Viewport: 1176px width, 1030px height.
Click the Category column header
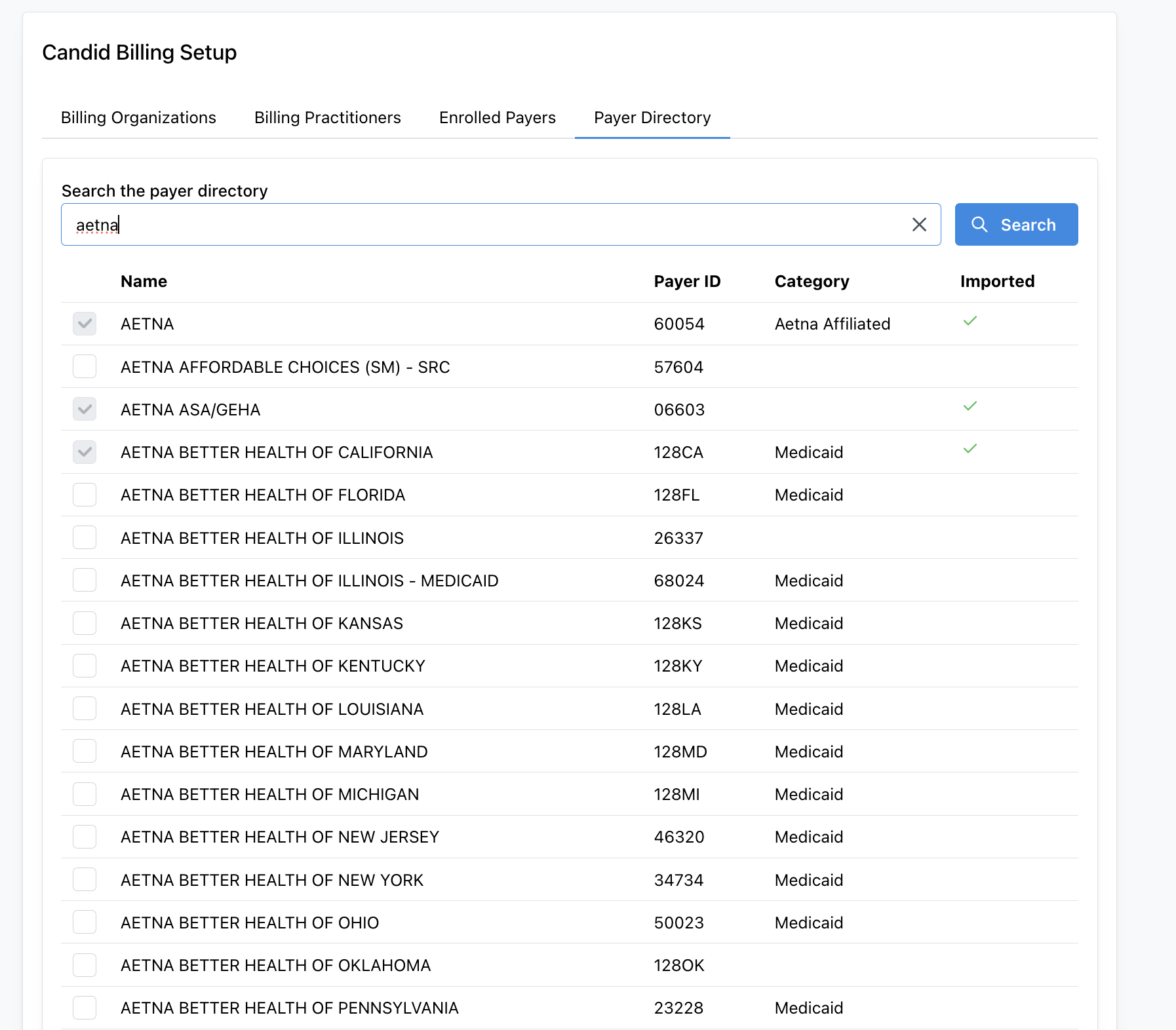click(x=812, y=281)
